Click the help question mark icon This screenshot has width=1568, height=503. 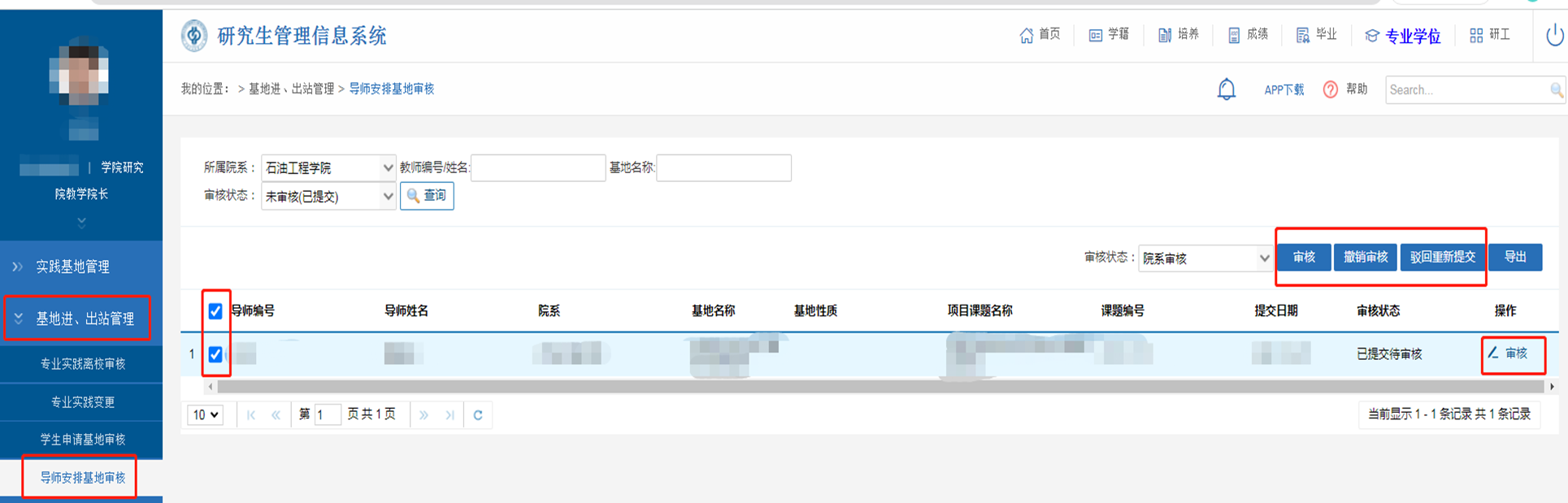(x=1330, y=89)
